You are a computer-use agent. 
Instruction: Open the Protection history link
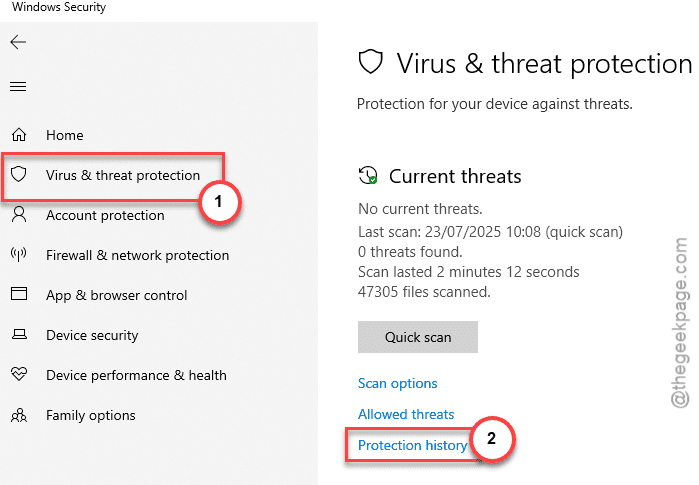click(412, 445)
